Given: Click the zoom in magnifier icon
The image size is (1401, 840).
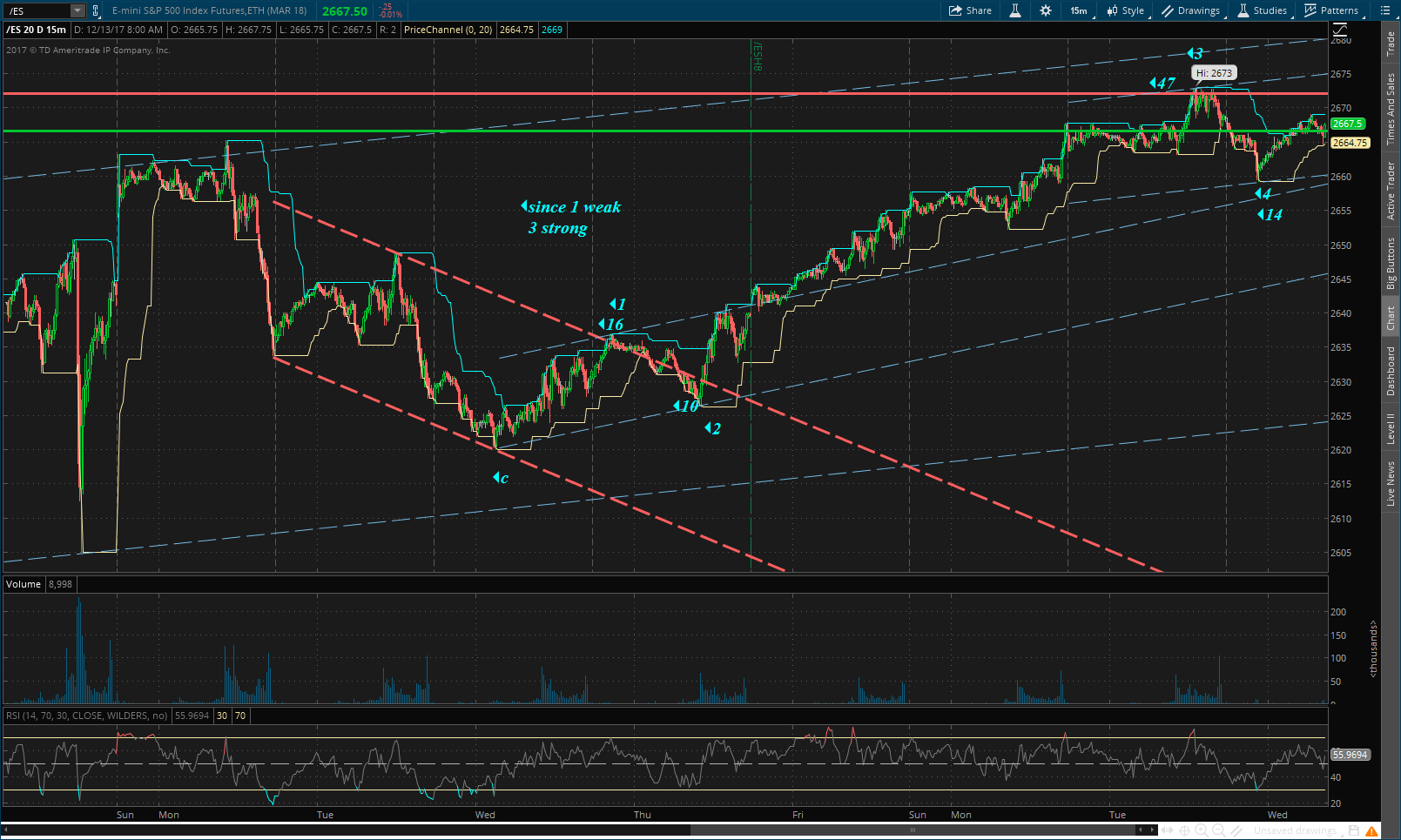Looking at the screenshot, I should tap(1202, 830).
